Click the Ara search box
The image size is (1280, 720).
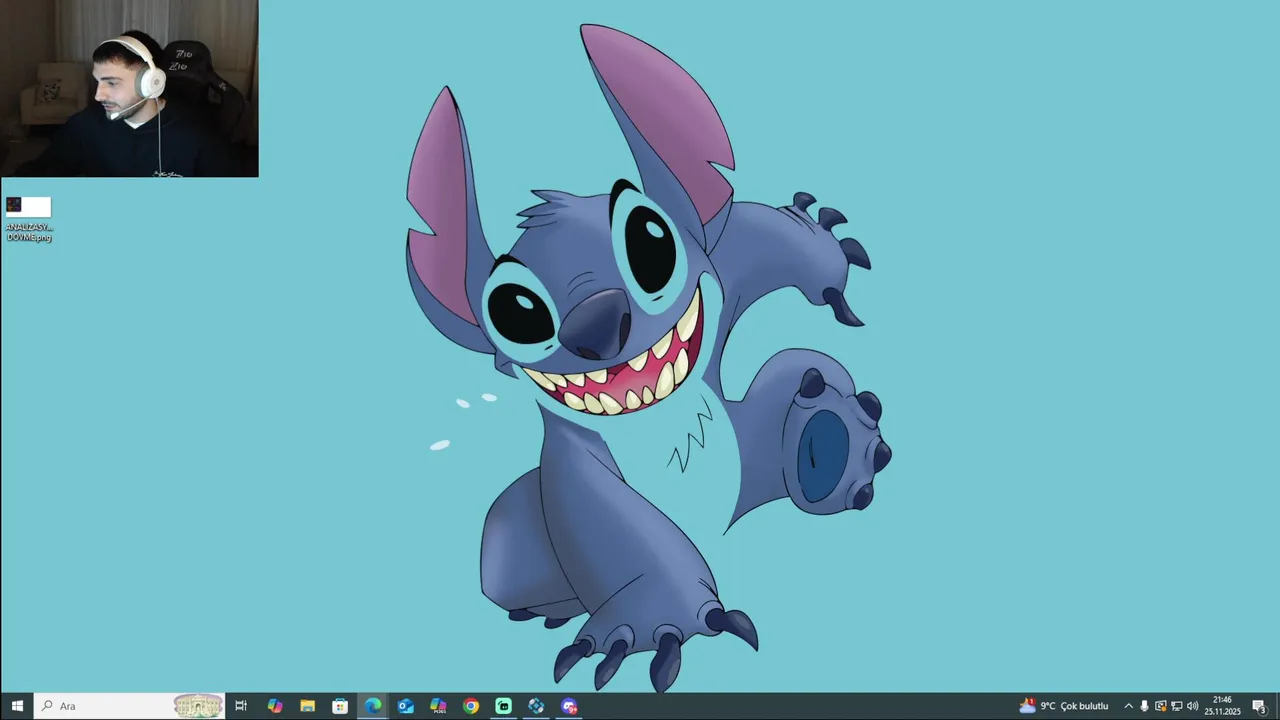click(129, 706)
